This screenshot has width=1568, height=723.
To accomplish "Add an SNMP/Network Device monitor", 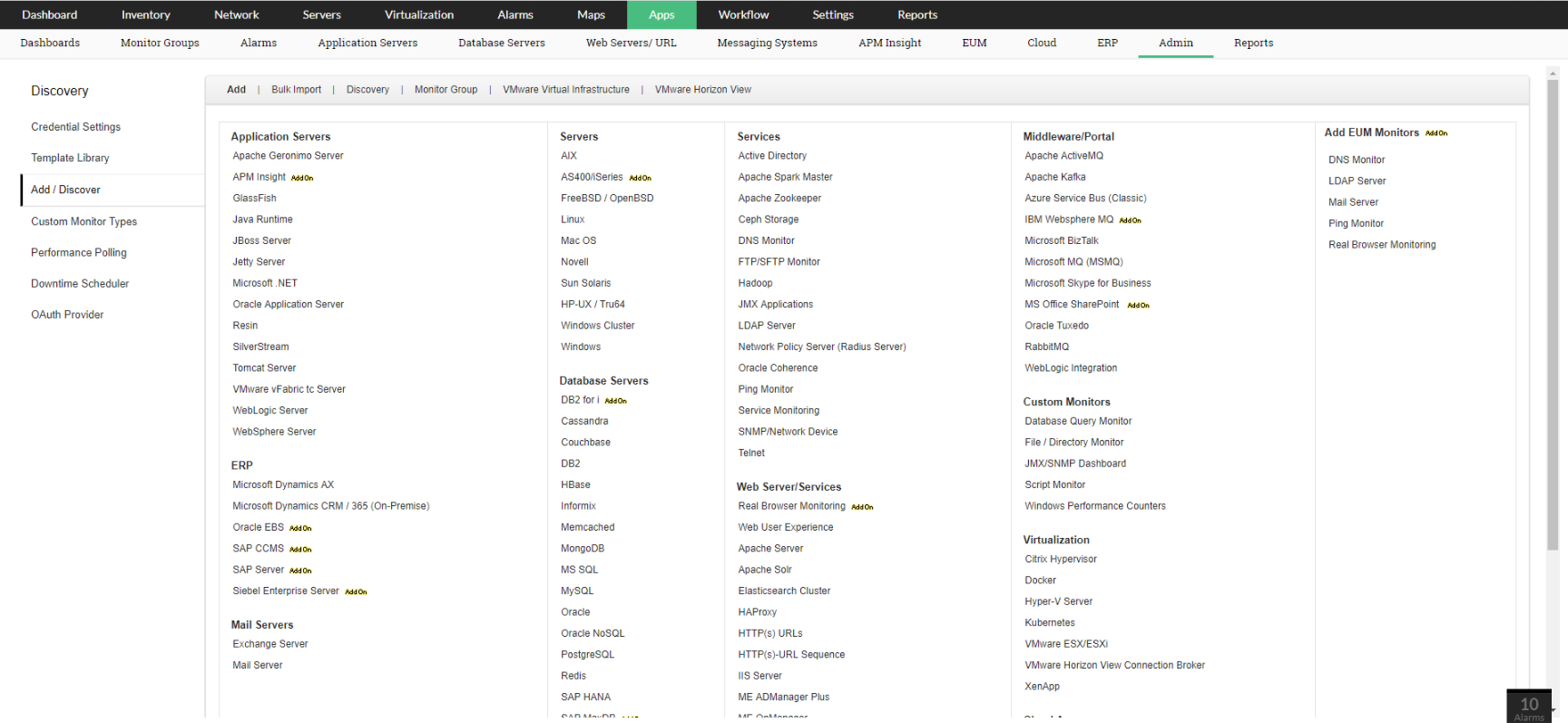I will pyautogui.click(x=788, y=432).
